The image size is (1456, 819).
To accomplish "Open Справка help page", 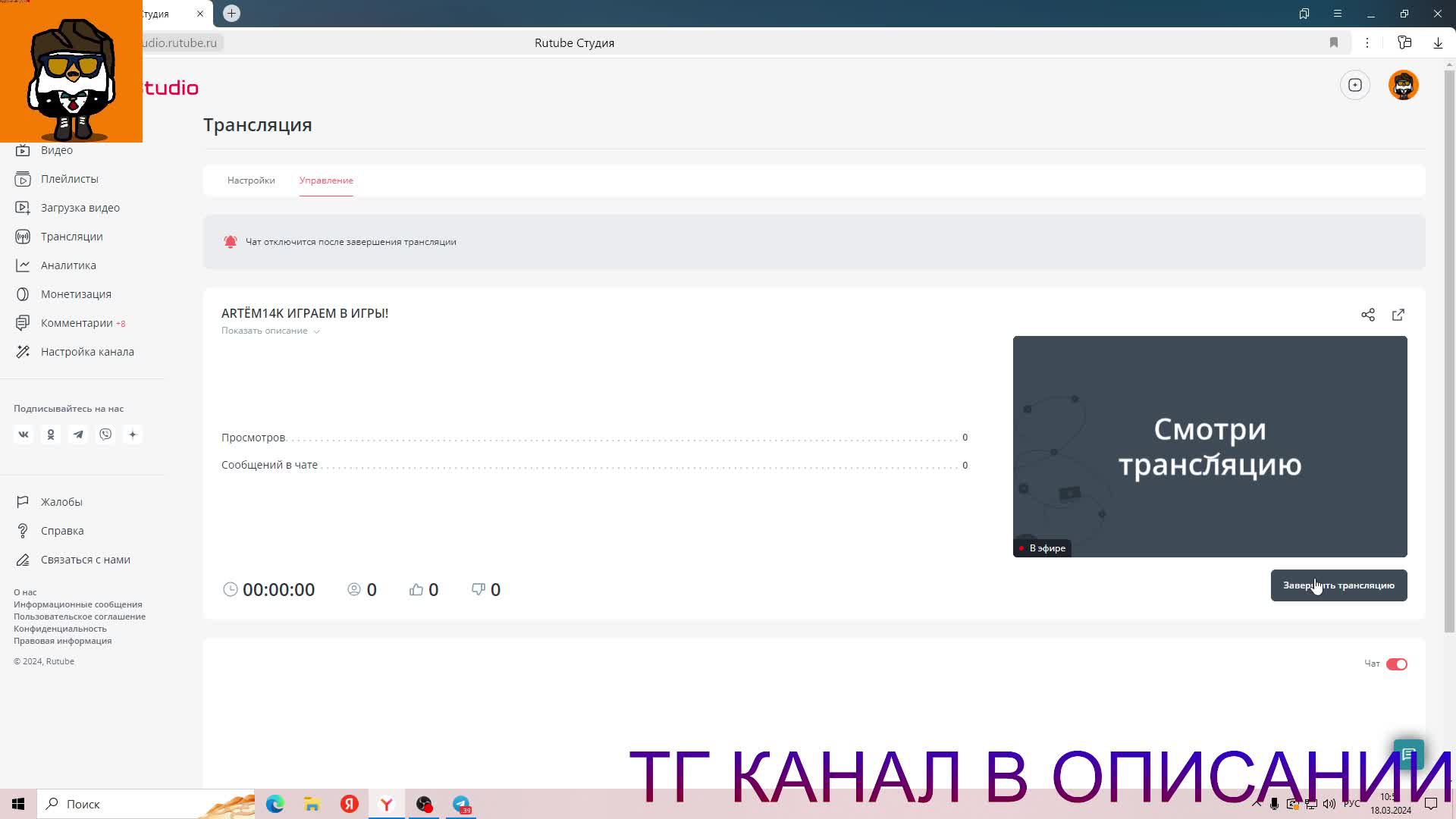I will tap(50, 531).
